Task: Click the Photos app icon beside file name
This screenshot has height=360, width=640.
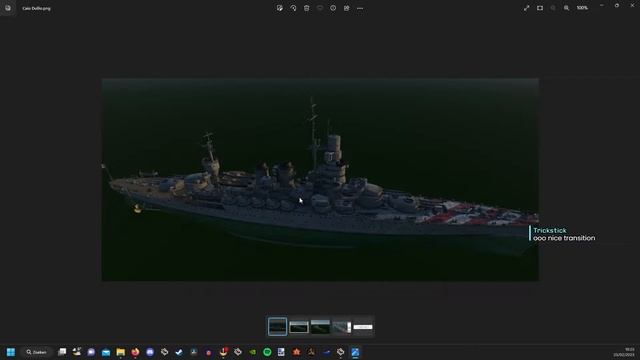Action: point(8,8)
